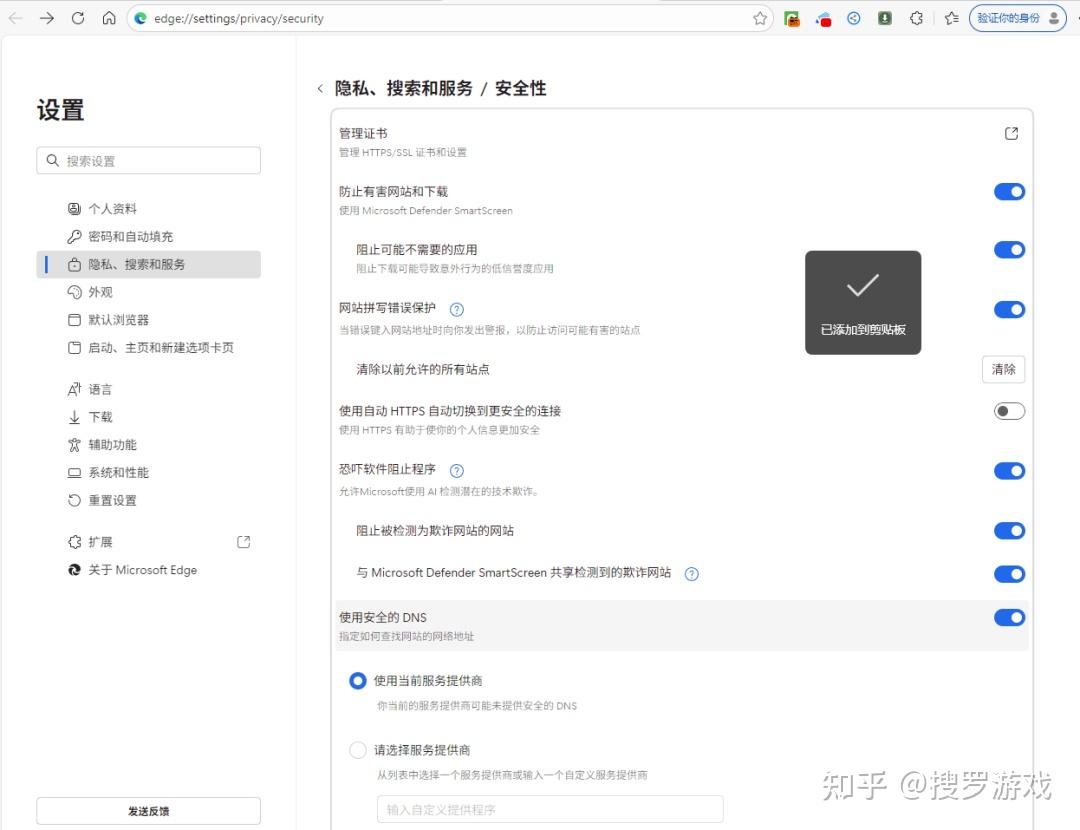
Task: Open 外观 settings section
Action: click(x=148, y=292)
